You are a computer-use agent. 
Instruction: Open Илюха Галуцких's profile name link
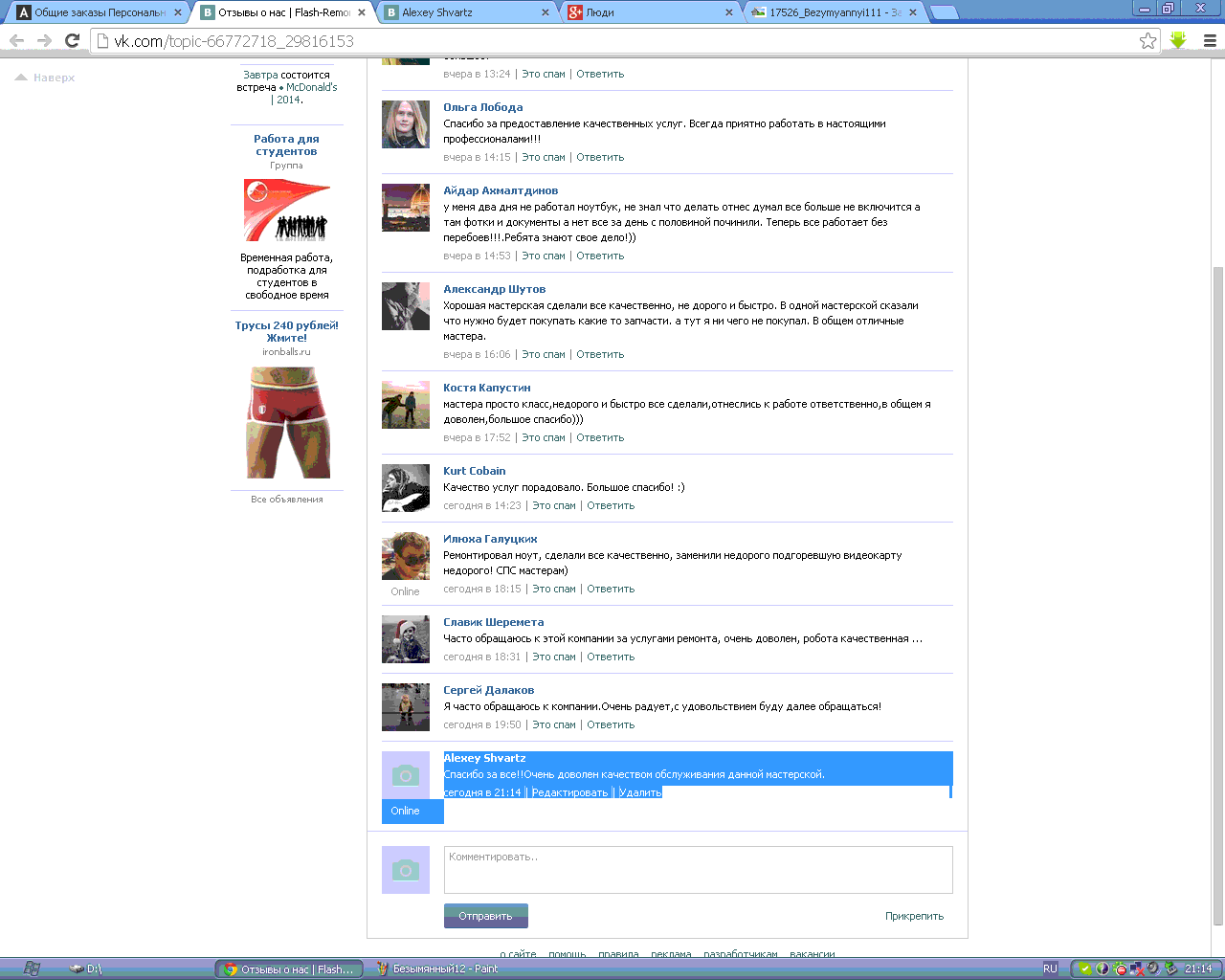pyautogui.click(x=490, y=539)
